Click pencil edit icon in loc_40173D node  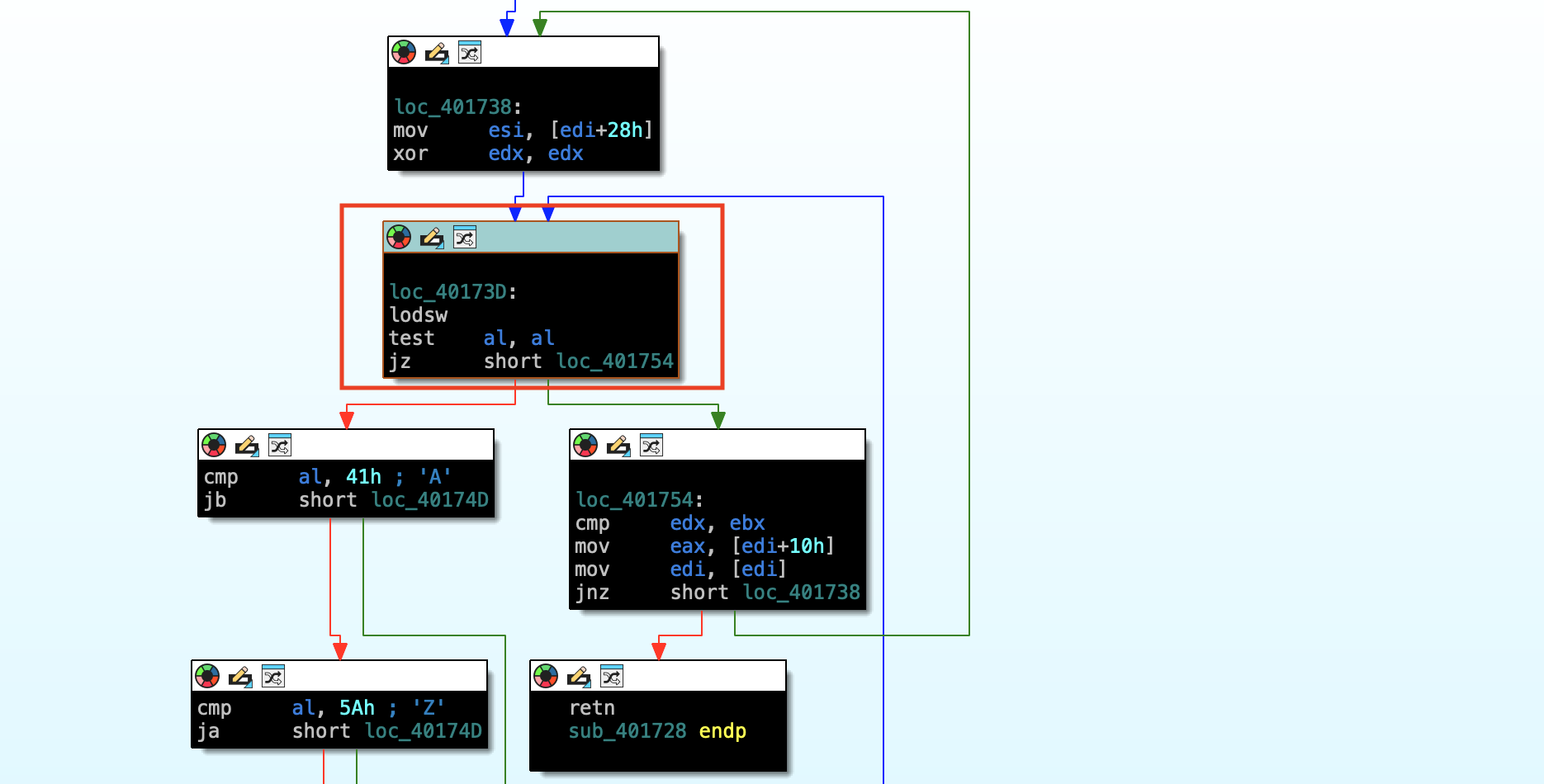[432, 238]
